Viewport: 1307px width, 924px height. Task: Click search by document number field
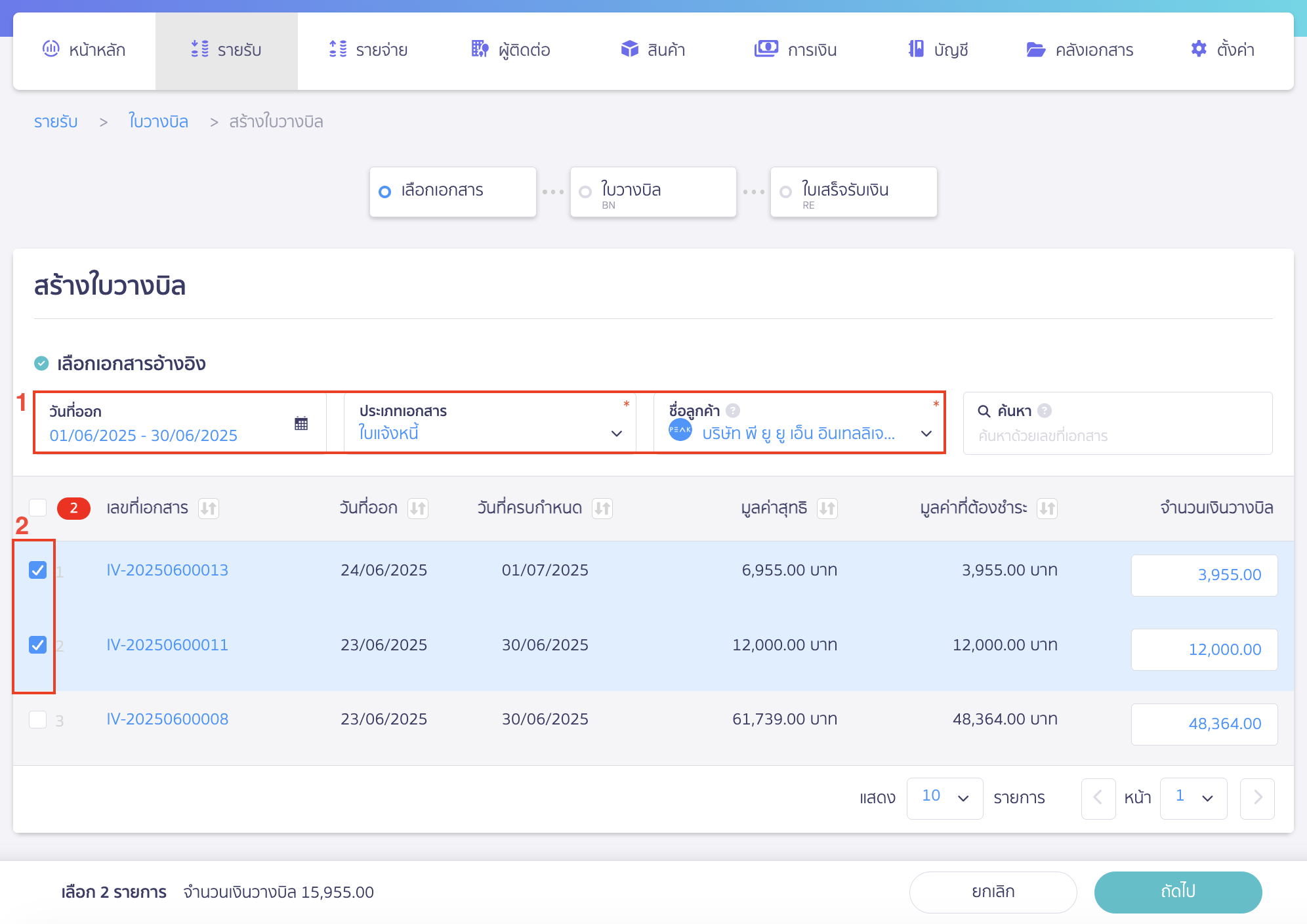[1115, 436]
